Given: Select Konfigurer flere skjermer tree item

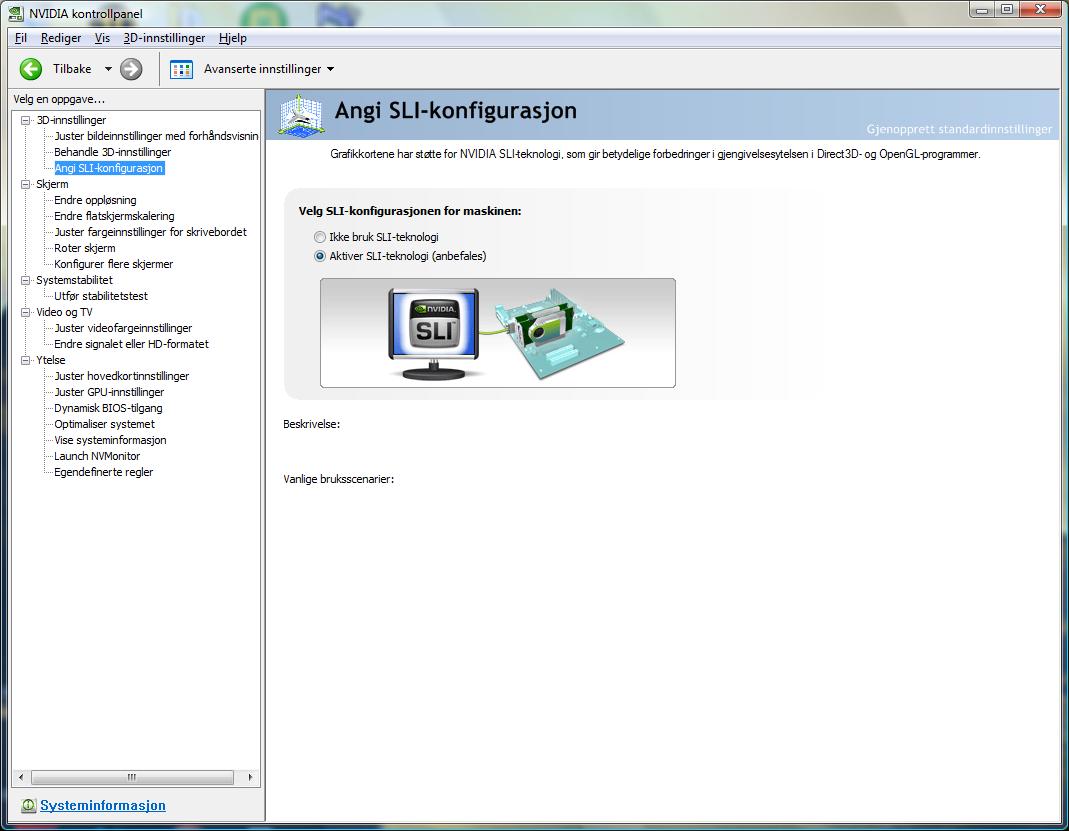Looking at the screenshot, I should pos(114,264).
